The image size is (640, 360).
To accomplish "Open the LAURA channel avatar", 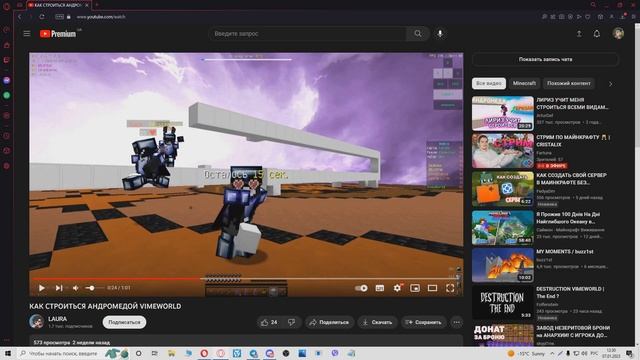I will (x=36, y=322).
